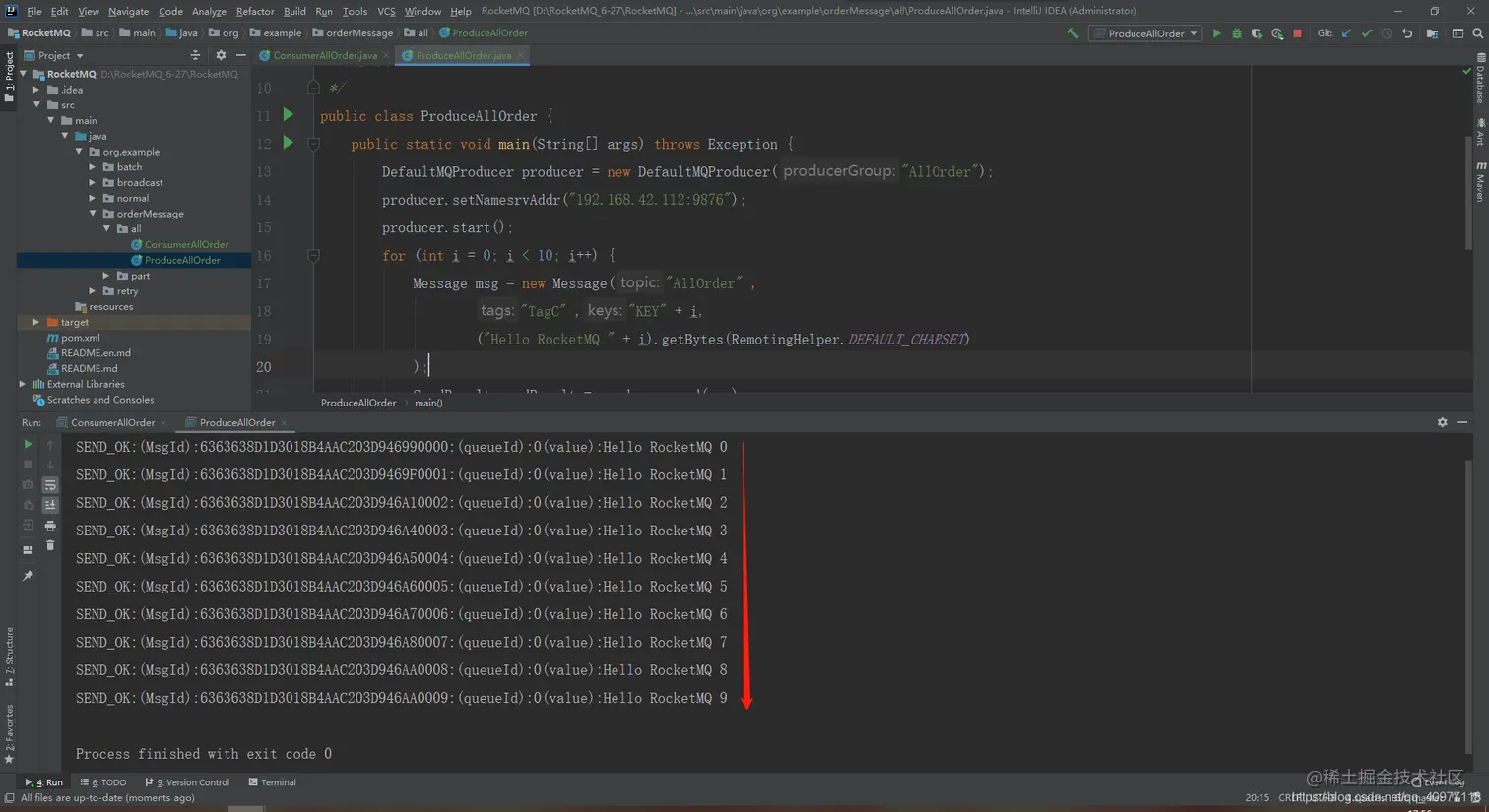The width and height of the screenshot is (1489, 812).
Task: Expand External Libraries node
Action: (x=23, y=384)
